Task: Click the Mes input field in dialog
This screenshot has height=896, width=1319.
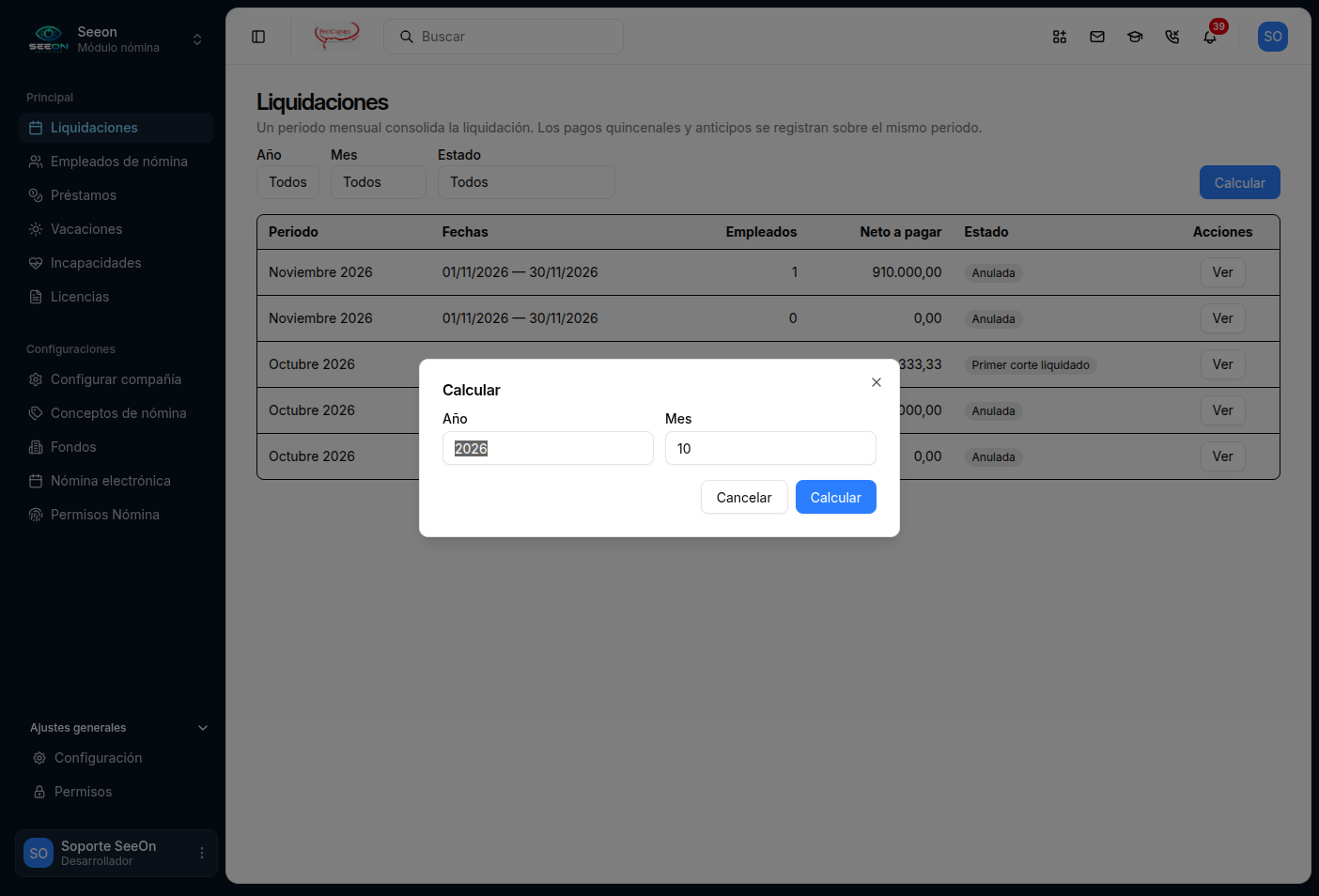Action: pyautogui.click(x=770, y=448)
